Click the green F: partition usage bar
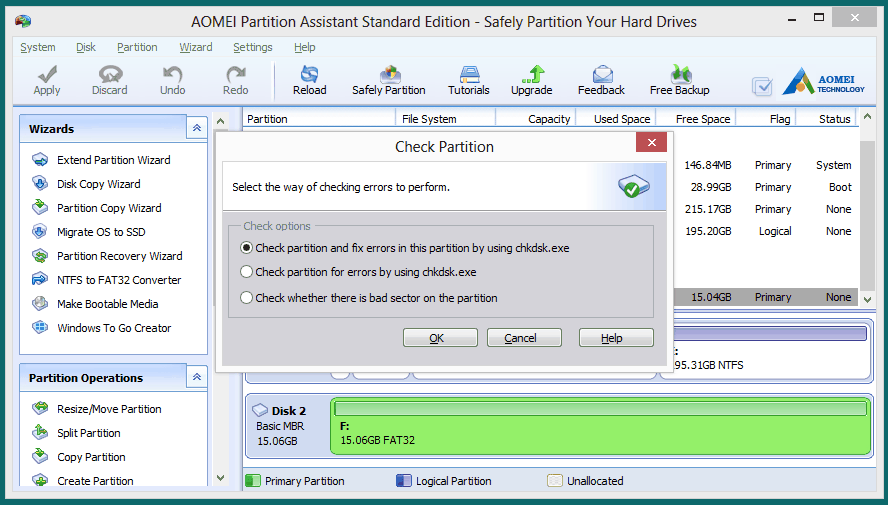This screenshot has height=505, width=888. click(x=600, y=409)
